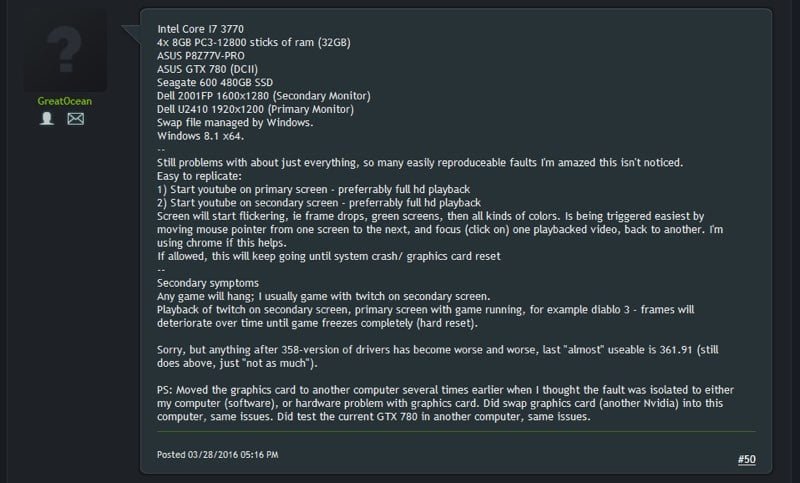Click the Easy to replicate heading text
Image resolution: width=800 pixels, height=483 pixels.
(197, 177)
